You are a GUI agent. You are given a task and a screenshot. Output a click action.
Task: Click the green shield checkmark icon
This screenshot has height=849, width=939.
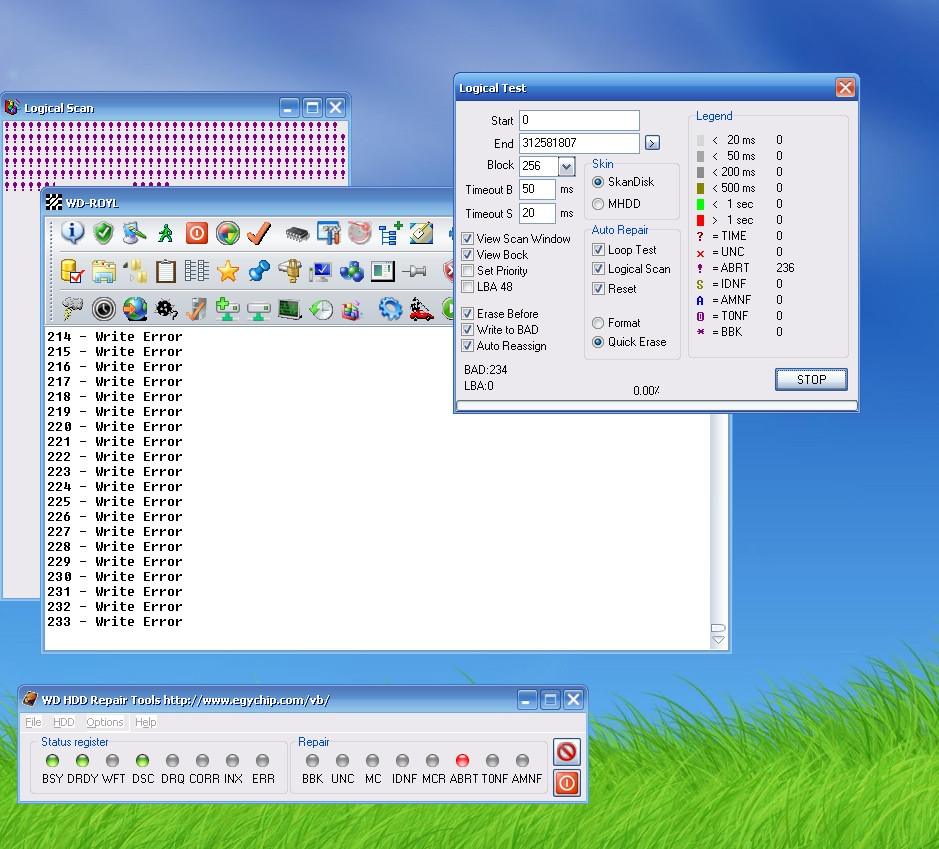coord(103,233)
